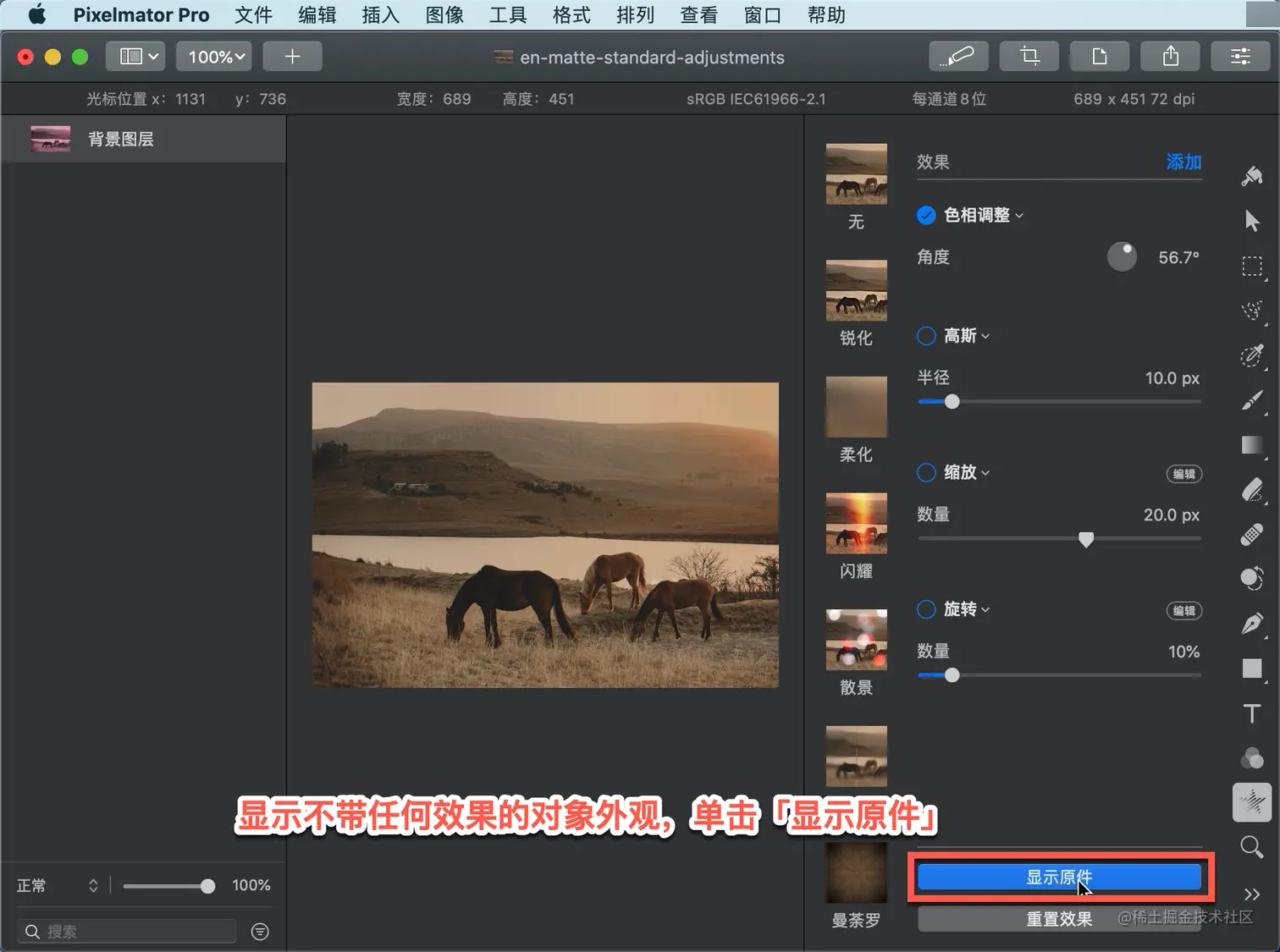Select the Erase tool

1252,490
